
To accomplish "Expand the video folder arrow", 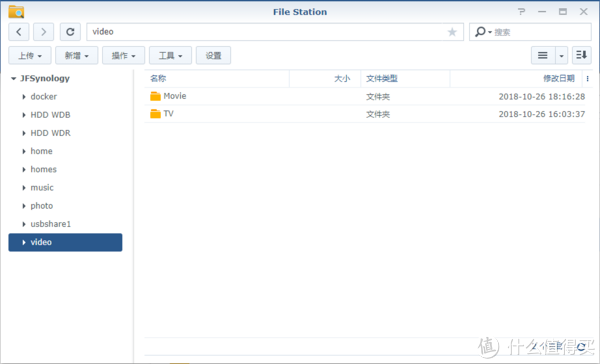I will 24,242.
